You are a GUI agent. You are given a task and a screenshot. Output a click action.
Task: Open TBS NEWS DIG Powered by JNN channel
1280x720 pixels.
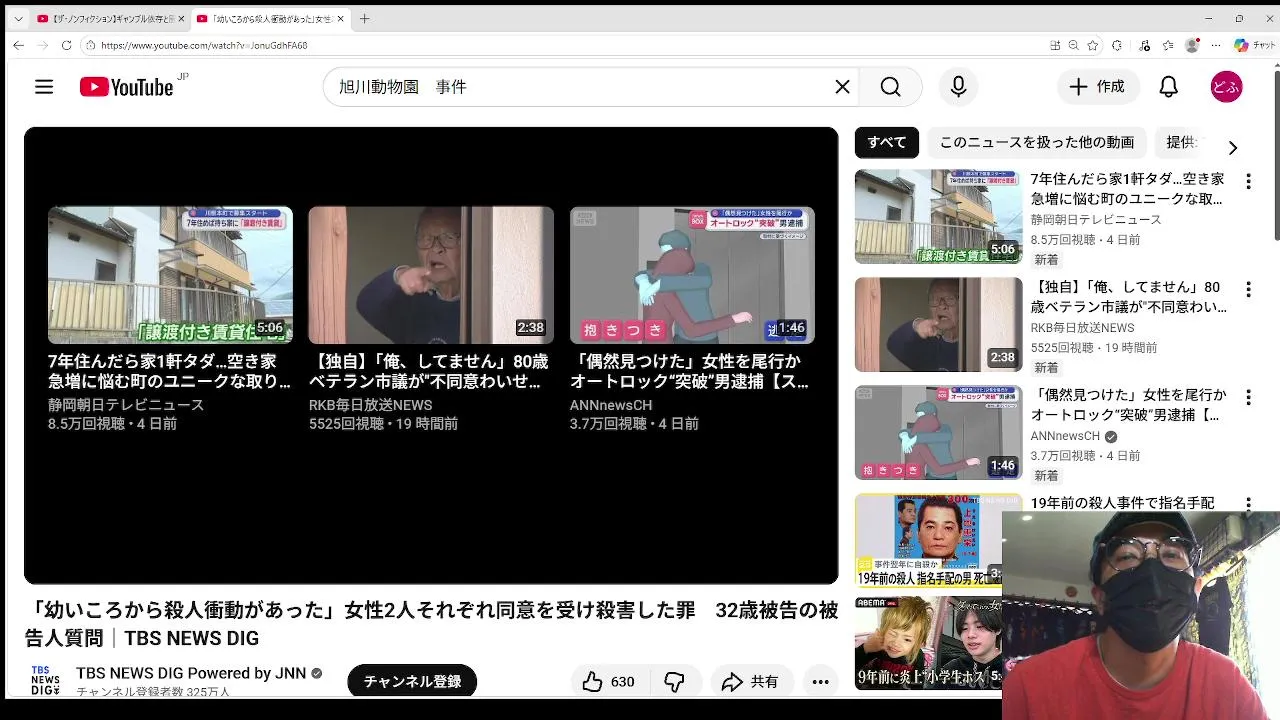(190, 673)
